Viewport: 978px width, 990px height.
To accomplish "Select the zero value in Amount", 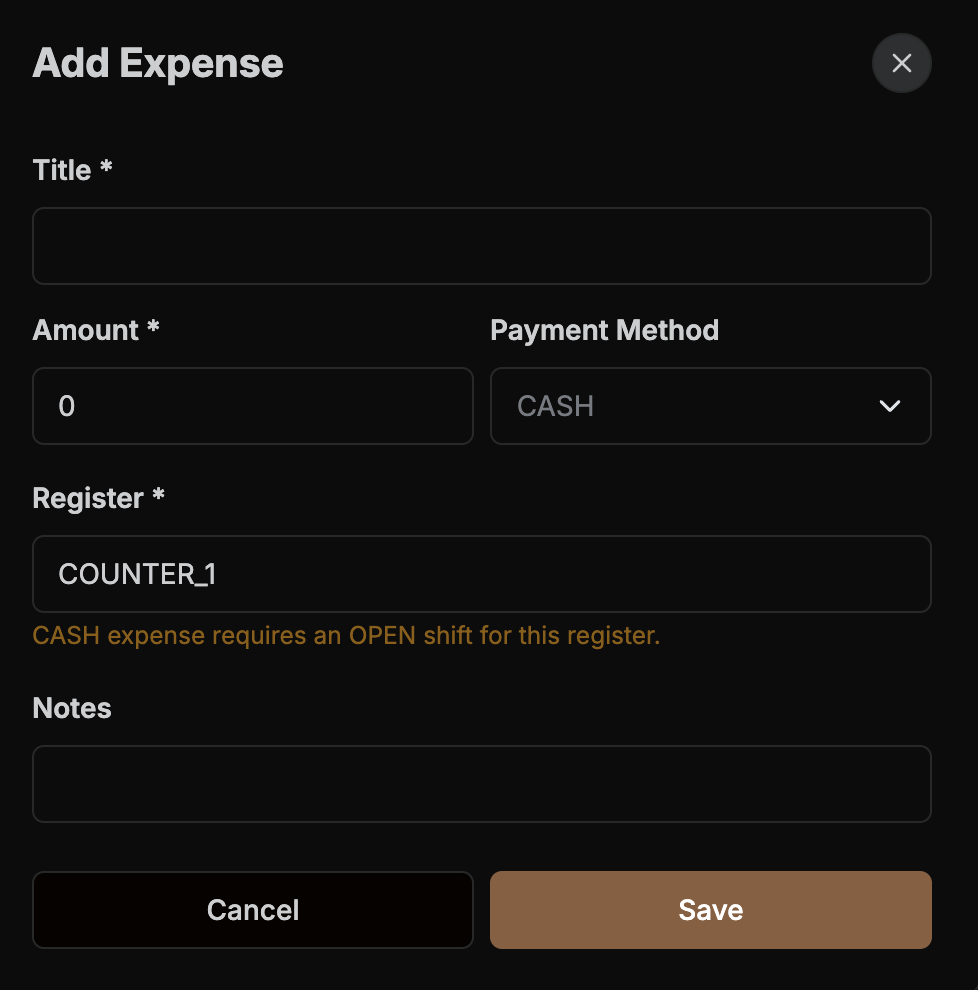I will (x=67, y=406).
